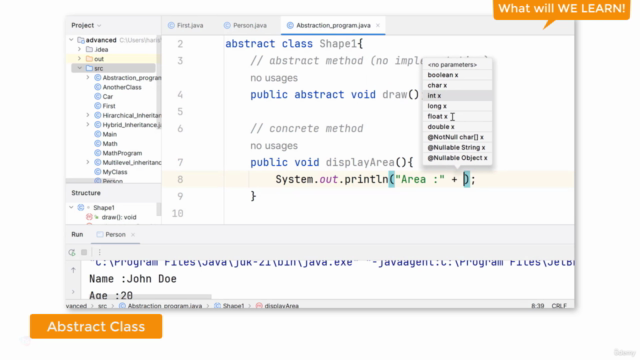Click the AnotherClass class icon
Screen dimensions: 640x360
(x=98, y=87)
